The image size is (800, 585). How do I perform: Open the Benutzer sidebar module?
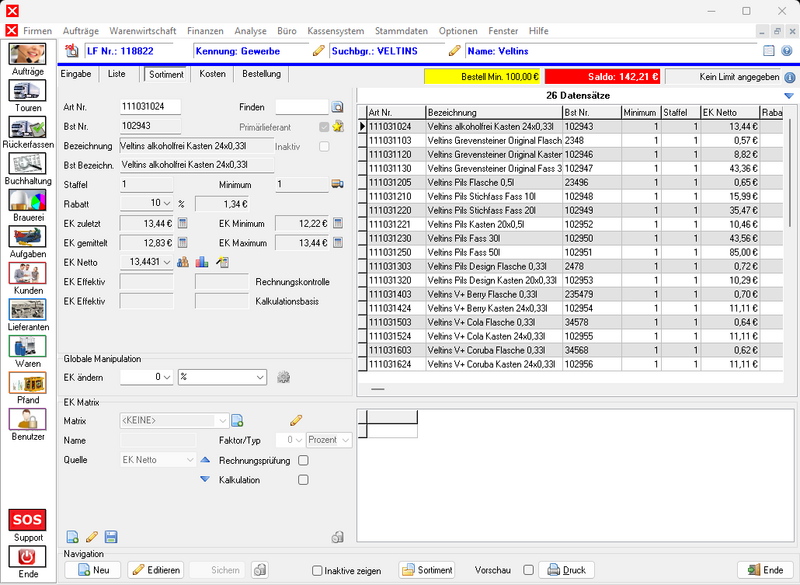point(28,419)
